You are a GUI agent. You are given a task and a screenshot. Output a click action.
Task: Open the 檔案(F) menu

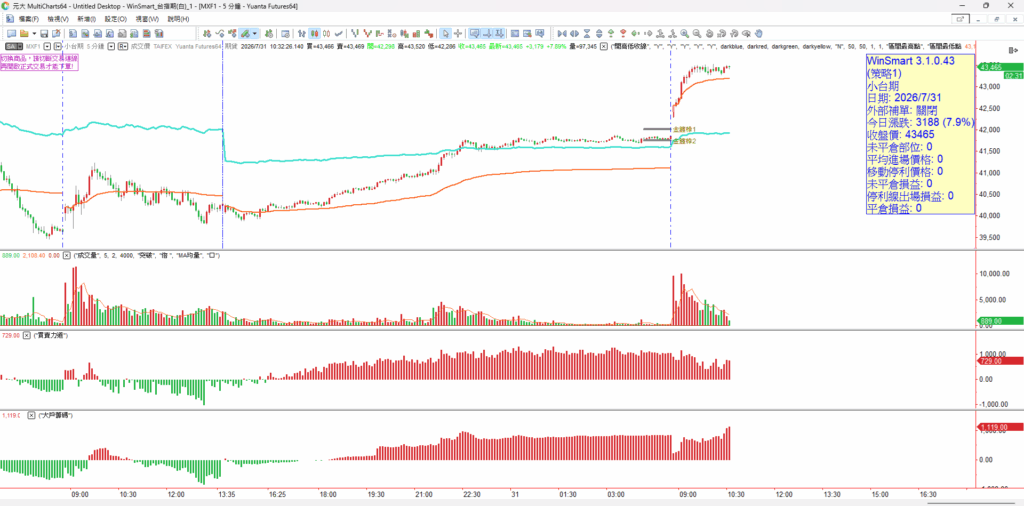28,19
